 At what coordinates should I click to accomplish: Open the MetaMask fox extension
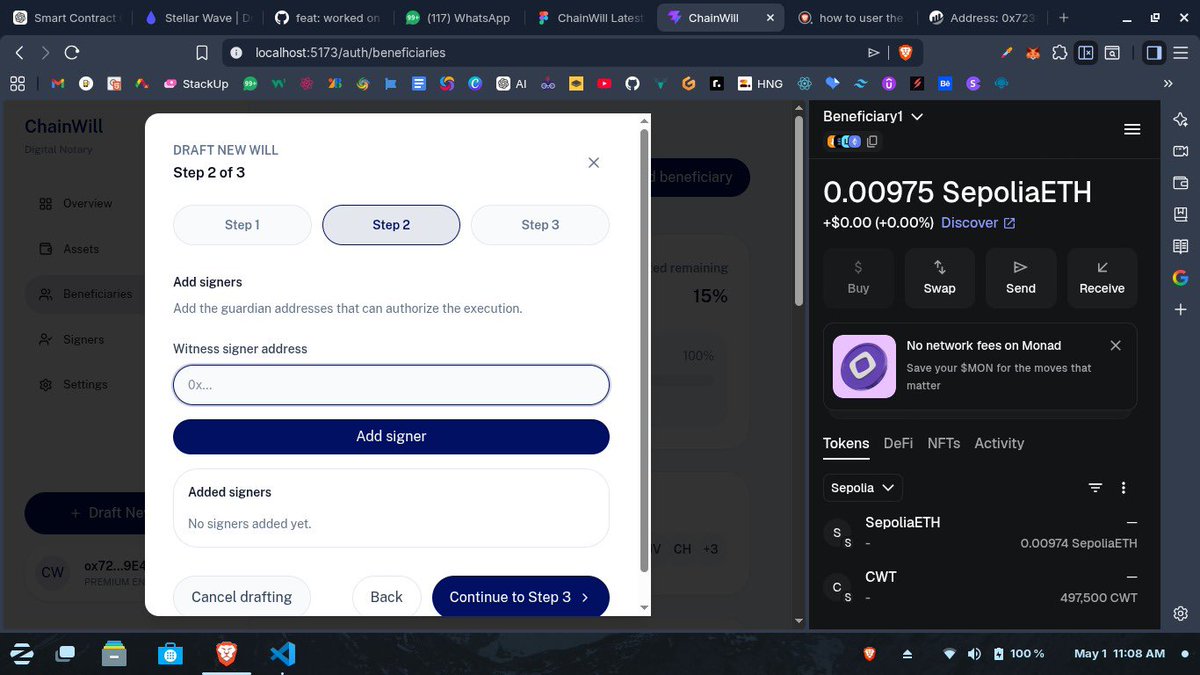1033,52
